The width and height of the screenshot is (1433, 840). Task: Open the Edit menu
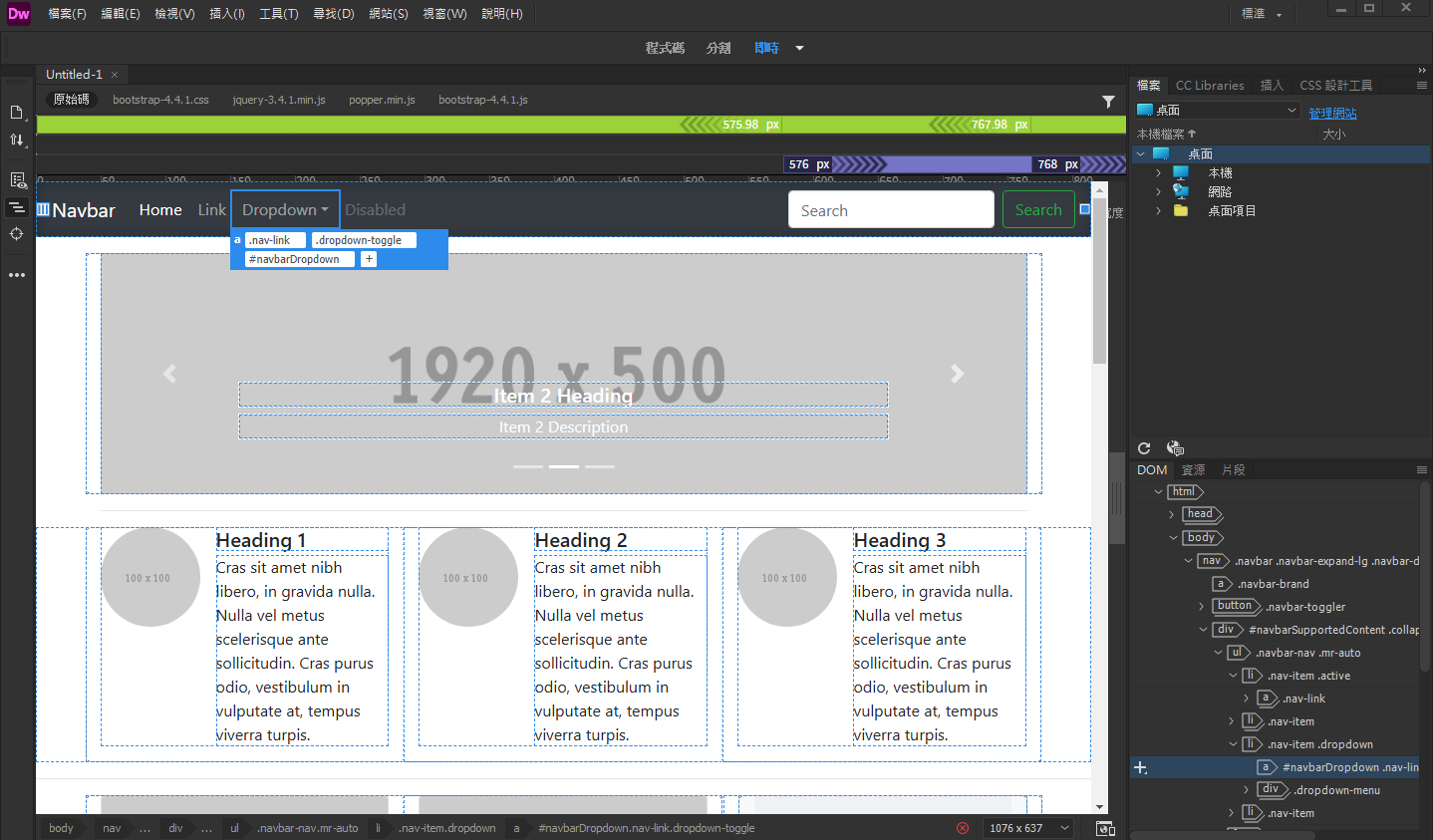point(120,14)
